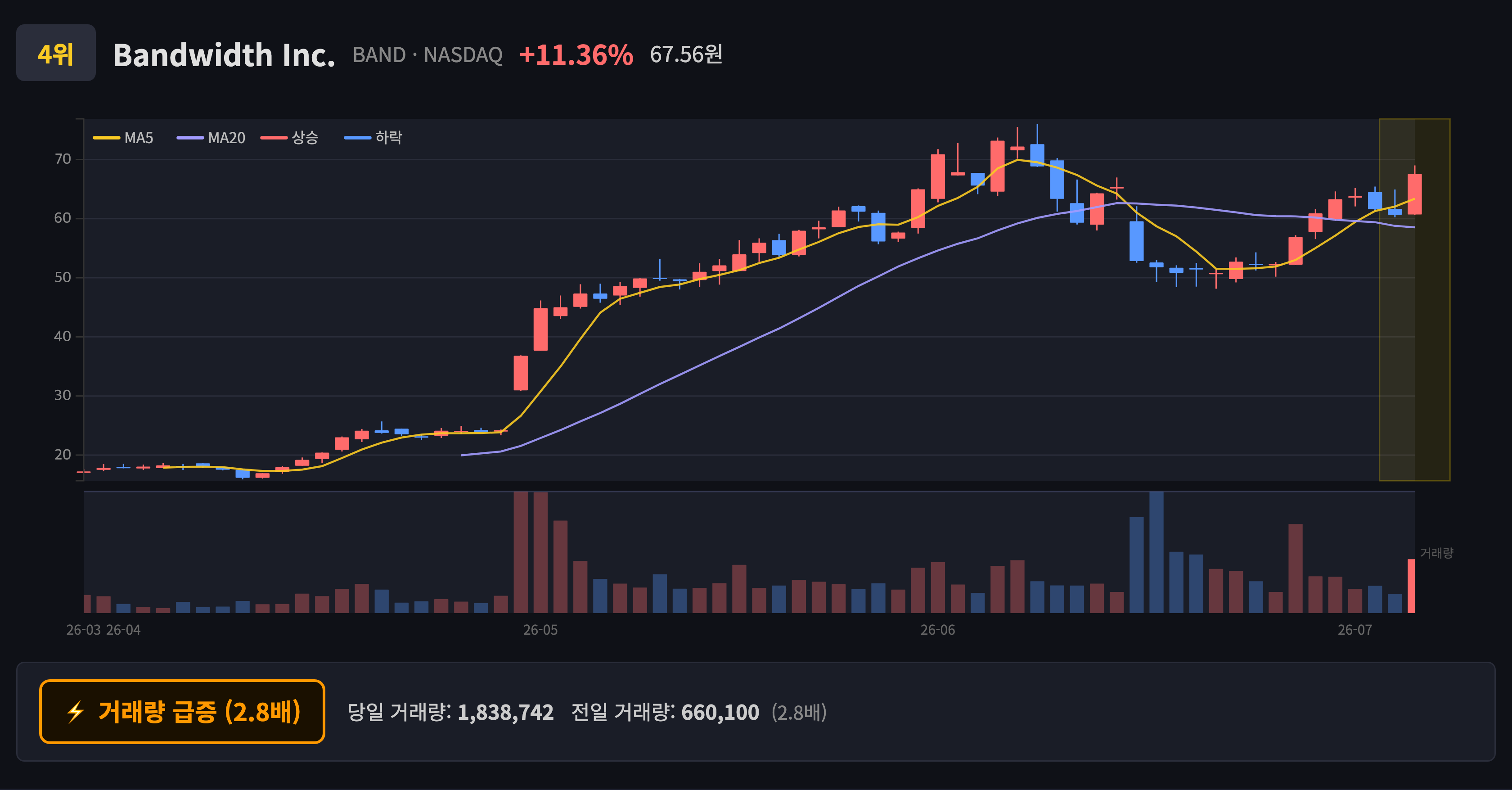The image size is (1512, 790).
Task: Click the +11.36% change percentage
Action: 576,55
